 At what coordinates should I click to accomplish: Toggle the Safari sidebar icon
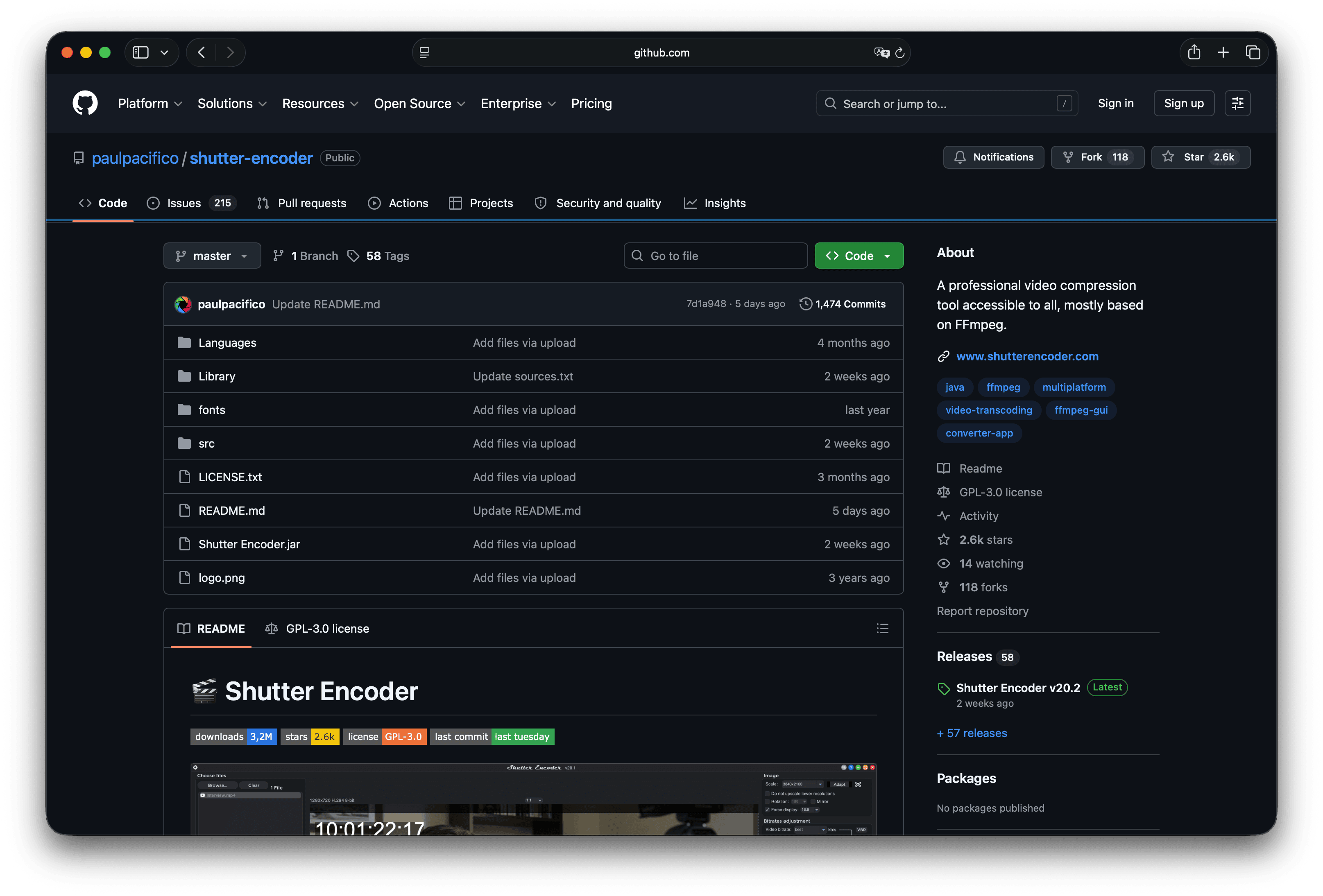click(140, 52)
